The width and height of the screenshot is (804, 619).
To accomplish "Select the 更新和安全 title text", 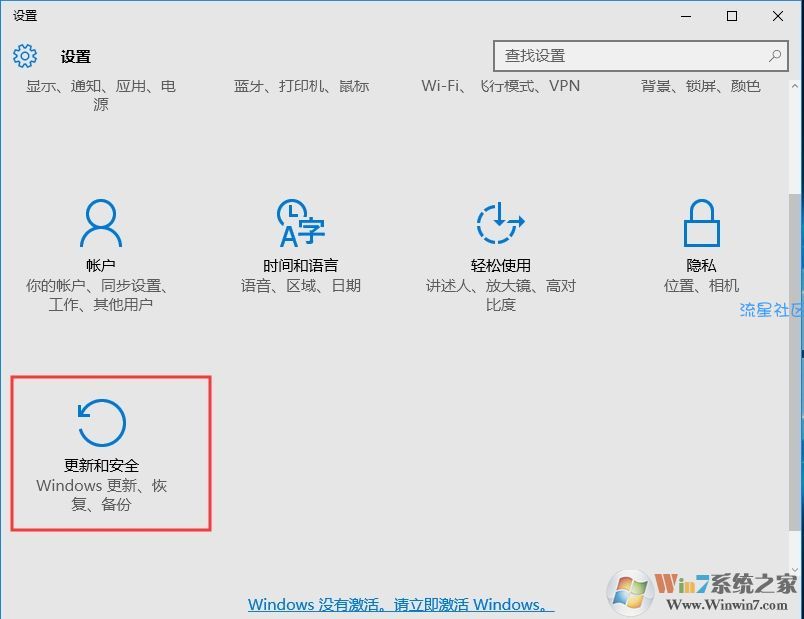I will (x=101, y=465).
